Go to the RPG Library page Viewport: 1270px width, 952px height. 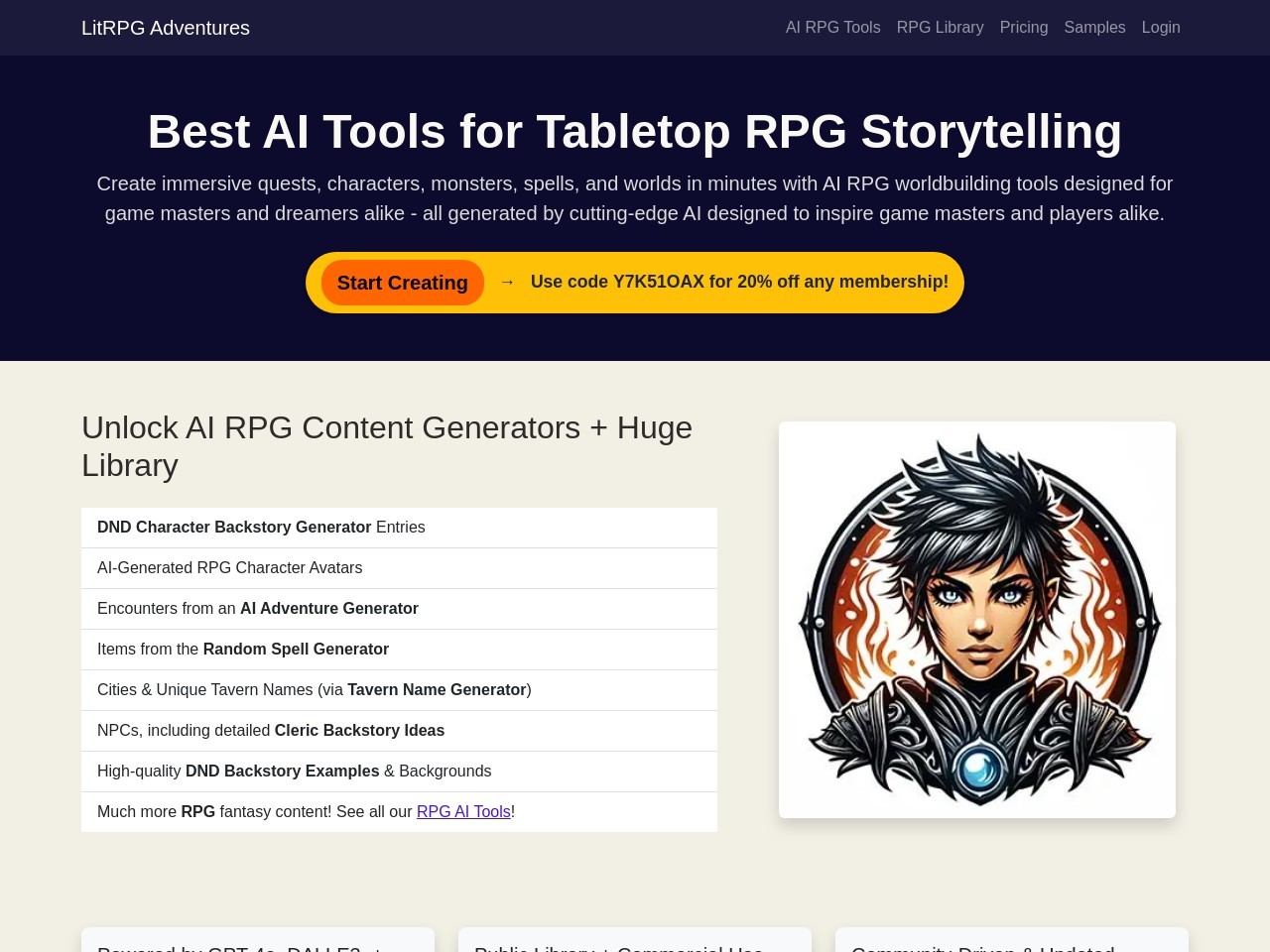[940, 28]
